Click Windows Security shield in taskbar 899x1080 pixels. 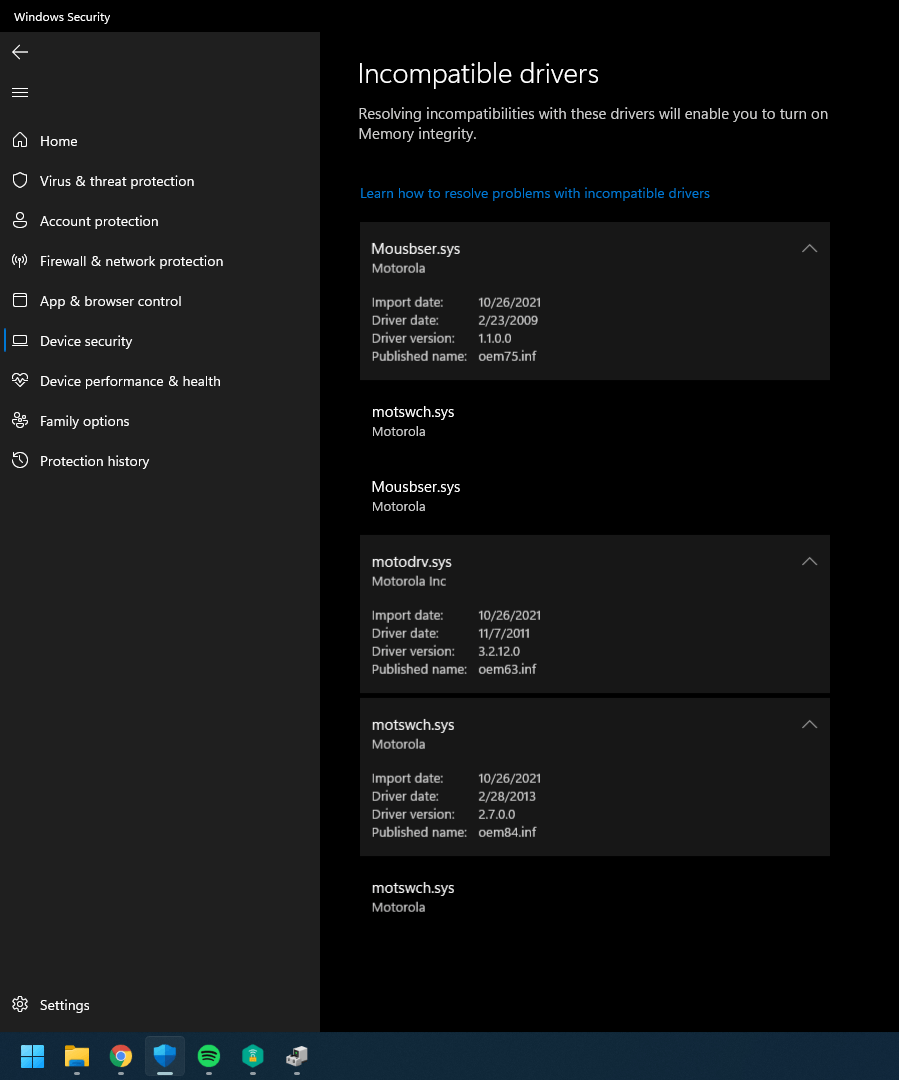coord(165,1056)
